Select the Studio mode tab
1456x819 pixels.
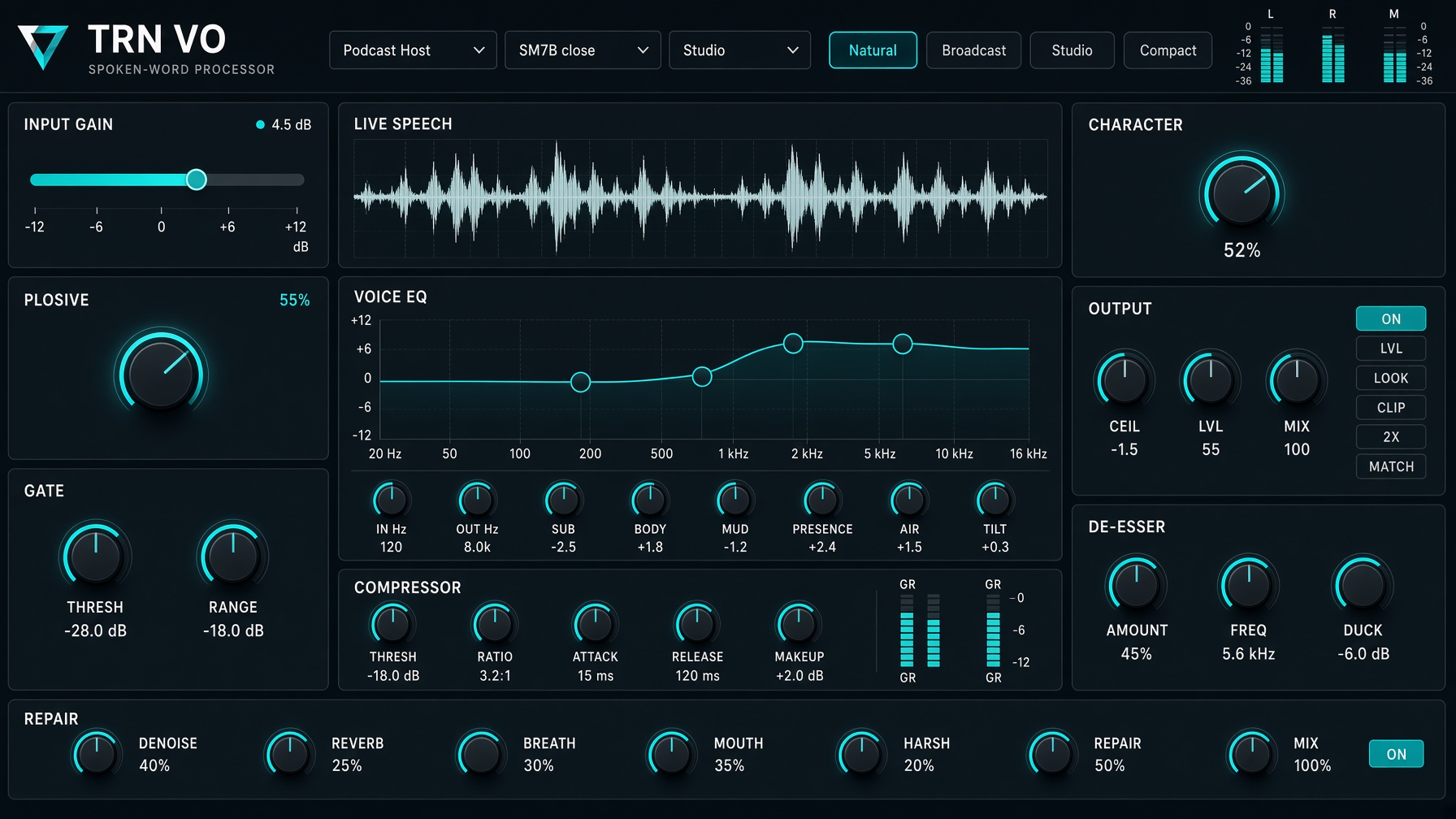(x=1072, y=50)
